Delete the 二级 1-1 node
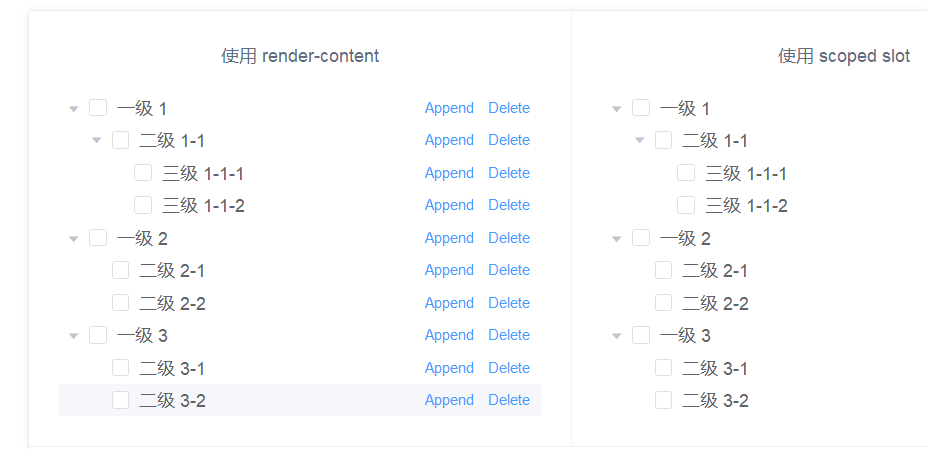The image size is (927, 449). tap(509, 140)
